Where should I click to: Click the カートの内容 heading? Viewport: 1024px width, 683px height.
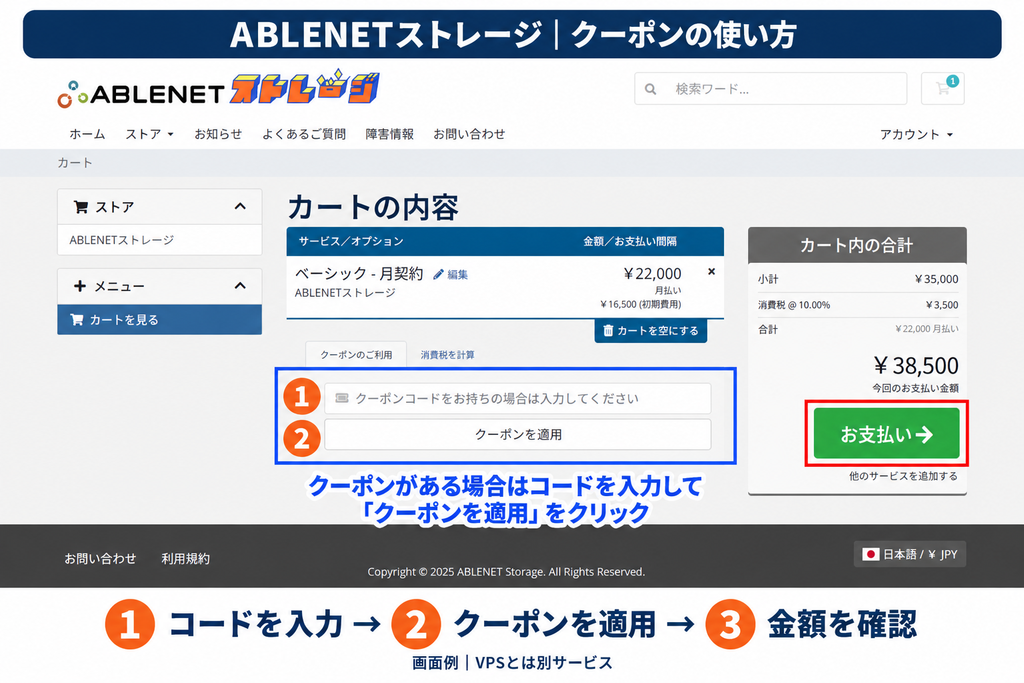tap(373, 207)
